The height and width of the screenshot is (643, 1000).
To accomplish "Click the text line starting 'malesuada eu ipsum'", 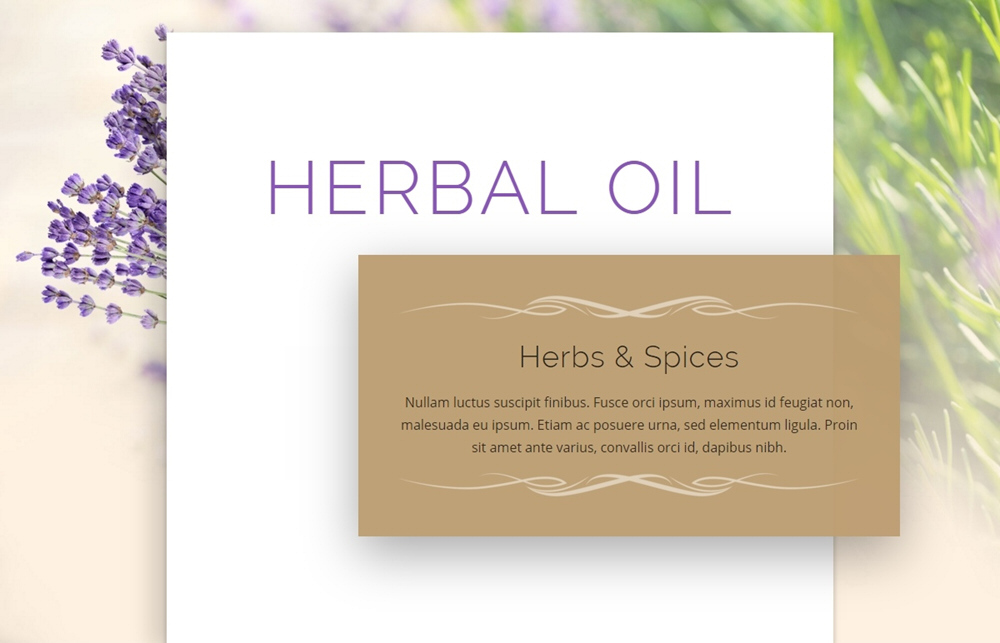I will point(629,425).
